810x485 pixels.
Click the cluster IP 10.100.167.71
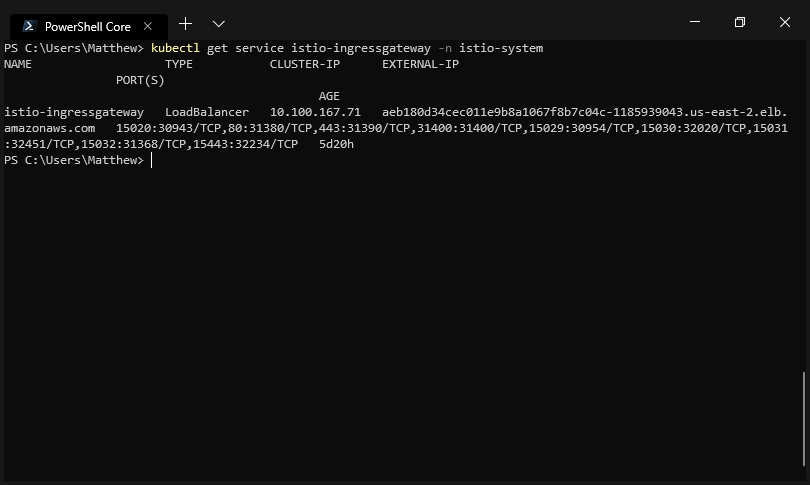315,112
